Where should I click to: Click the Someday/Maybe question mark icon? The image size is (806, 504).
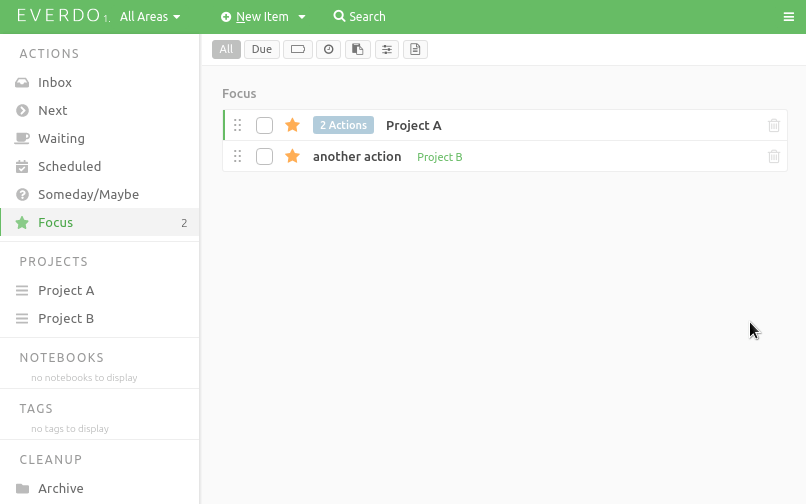coord(22,194)
